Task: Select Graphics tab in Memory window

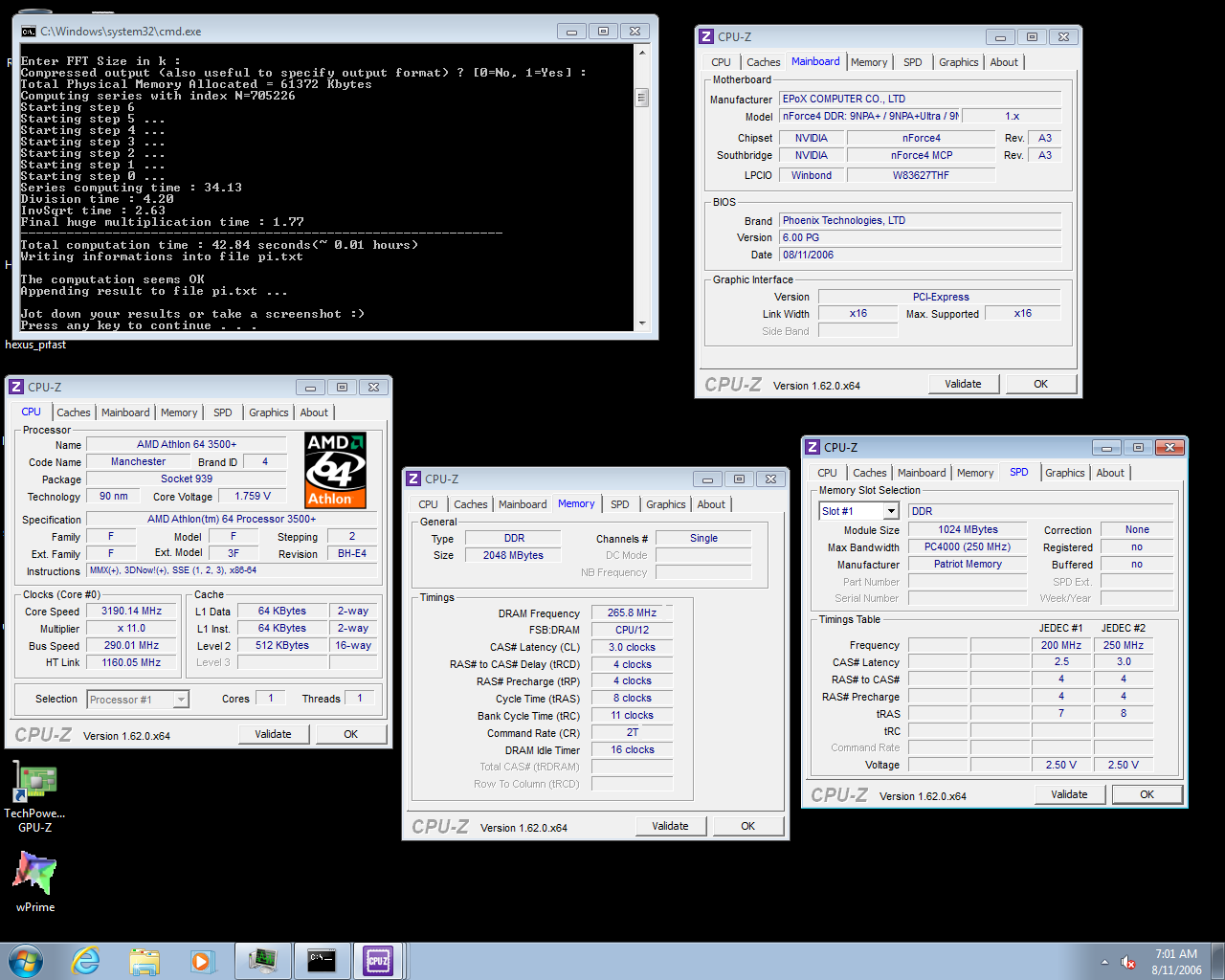Action: [666, 504]
